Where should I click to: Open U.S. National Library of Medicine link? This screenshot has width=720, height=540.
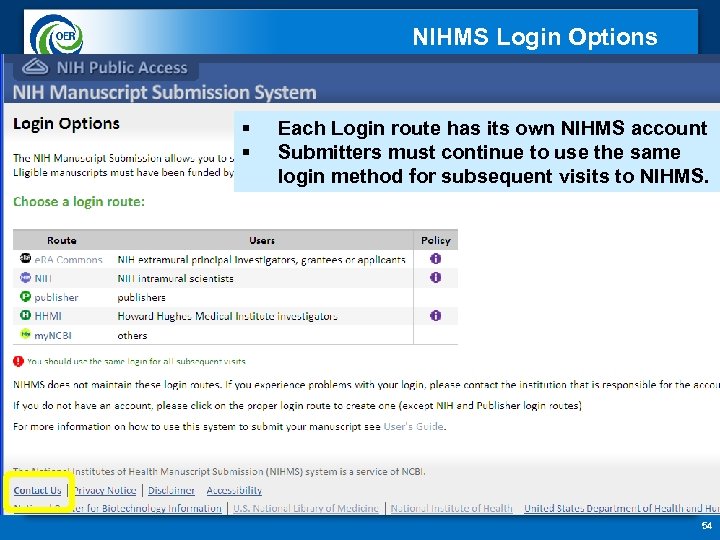point(306,508)
